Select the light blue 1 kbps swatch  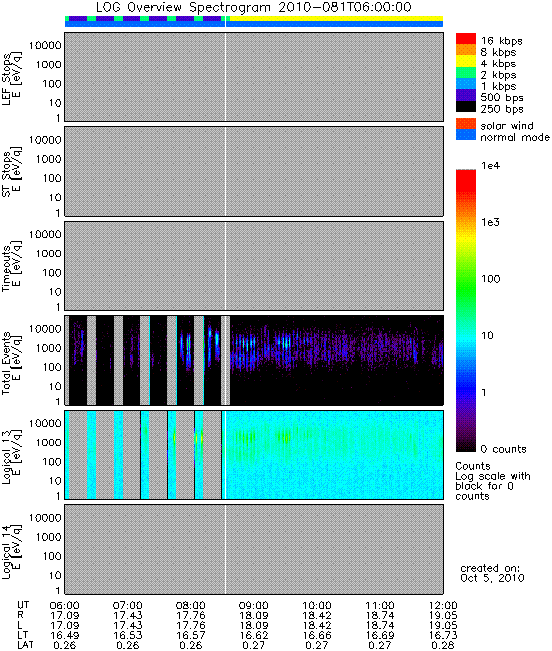[466, 83]
